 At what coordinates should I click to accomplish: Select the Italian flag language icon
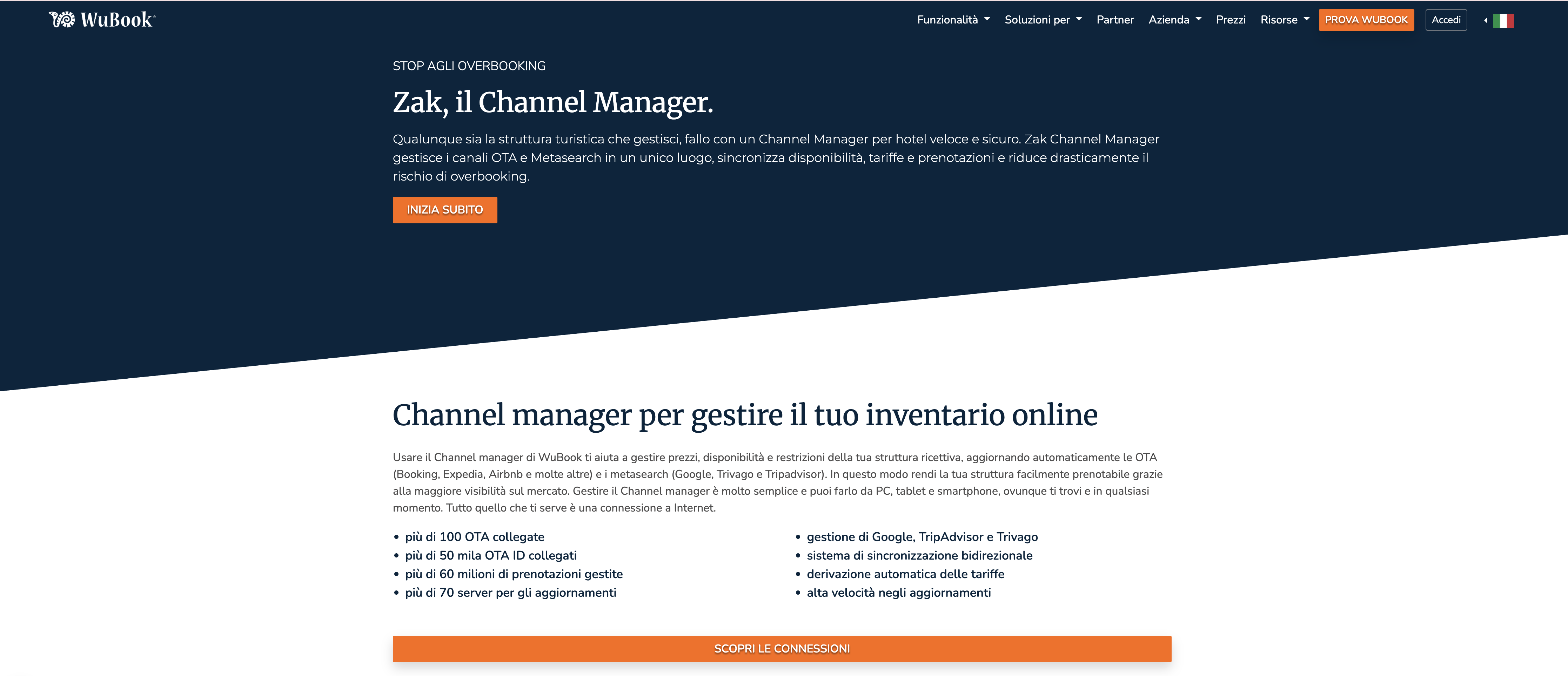(1503, 21)
